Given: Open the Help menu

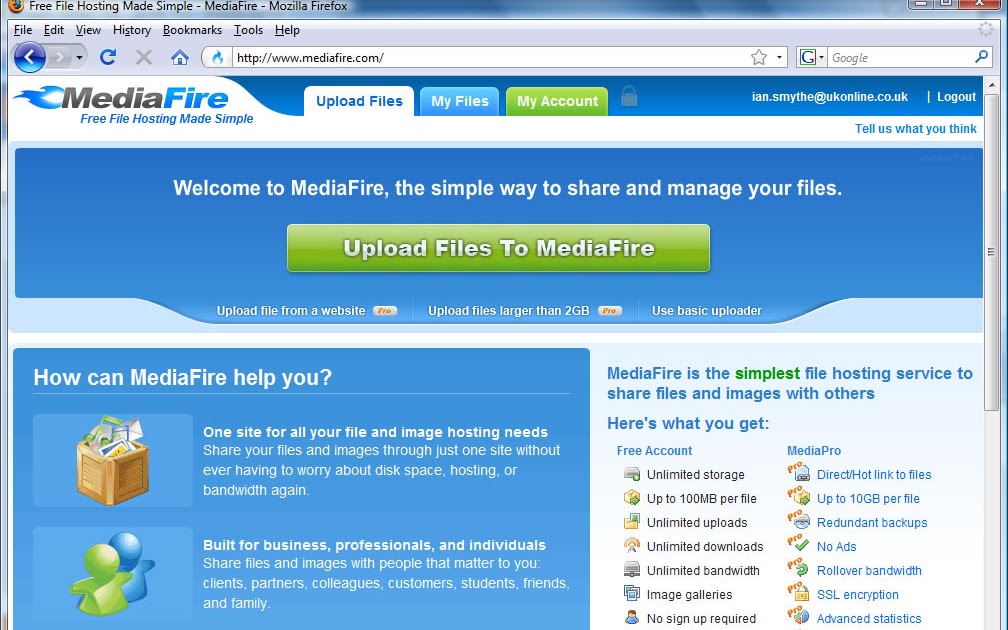Looking at the screenshot, I should pos(287,30).
